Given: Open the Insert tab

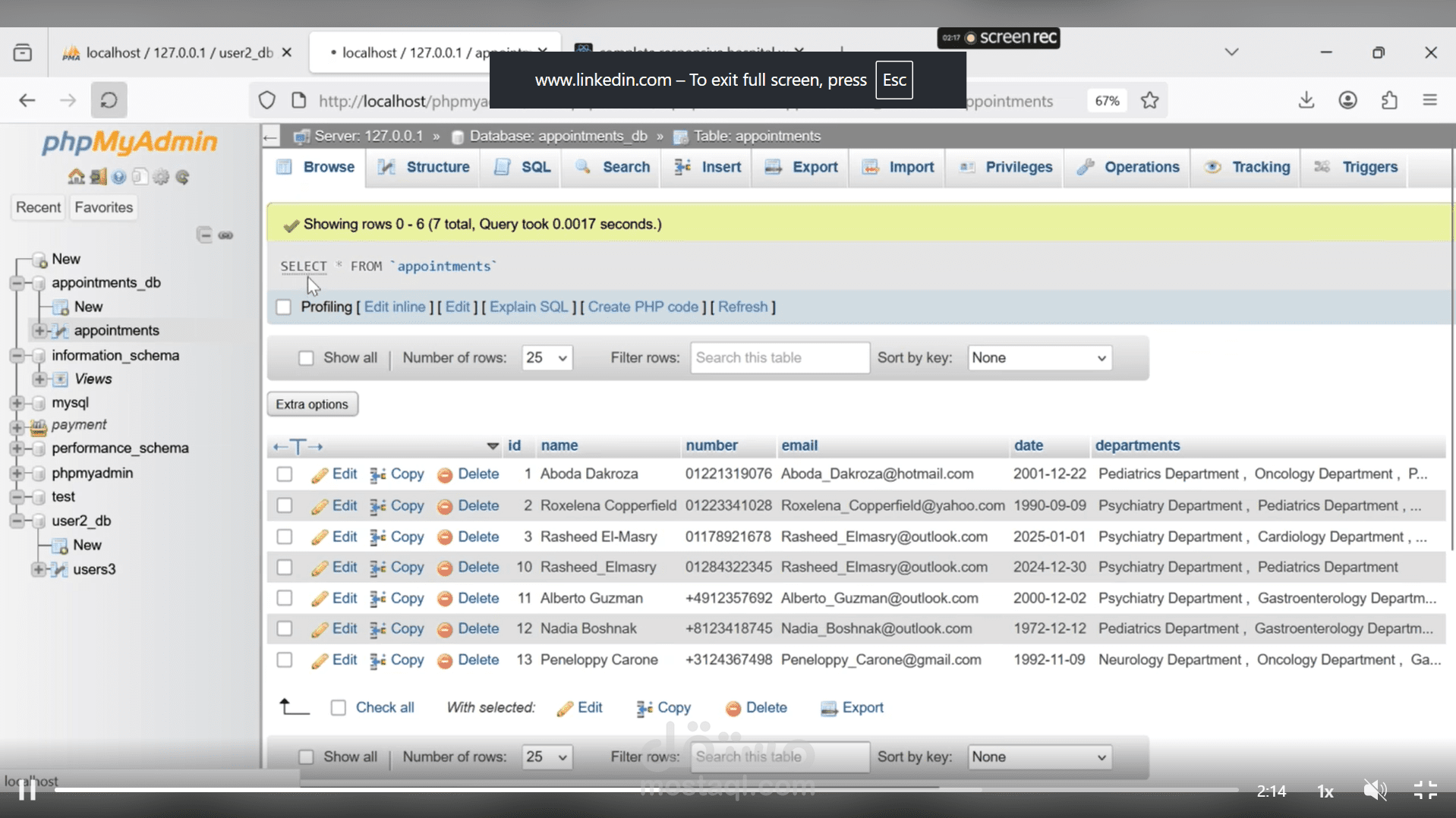Looking at the screenshot, I should (x=708, y=167).
